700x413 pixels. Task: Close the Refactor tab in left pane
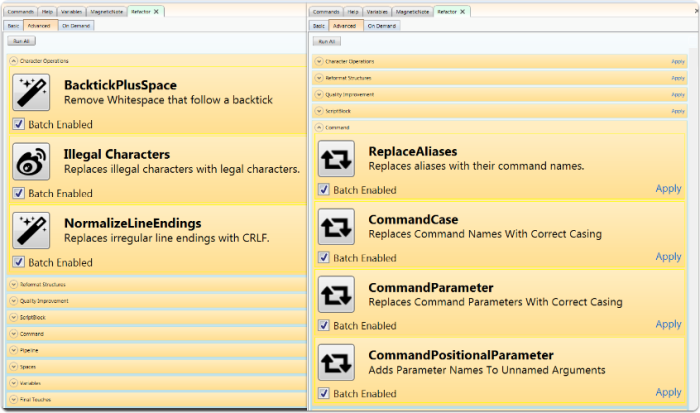[x=157, y=11]
